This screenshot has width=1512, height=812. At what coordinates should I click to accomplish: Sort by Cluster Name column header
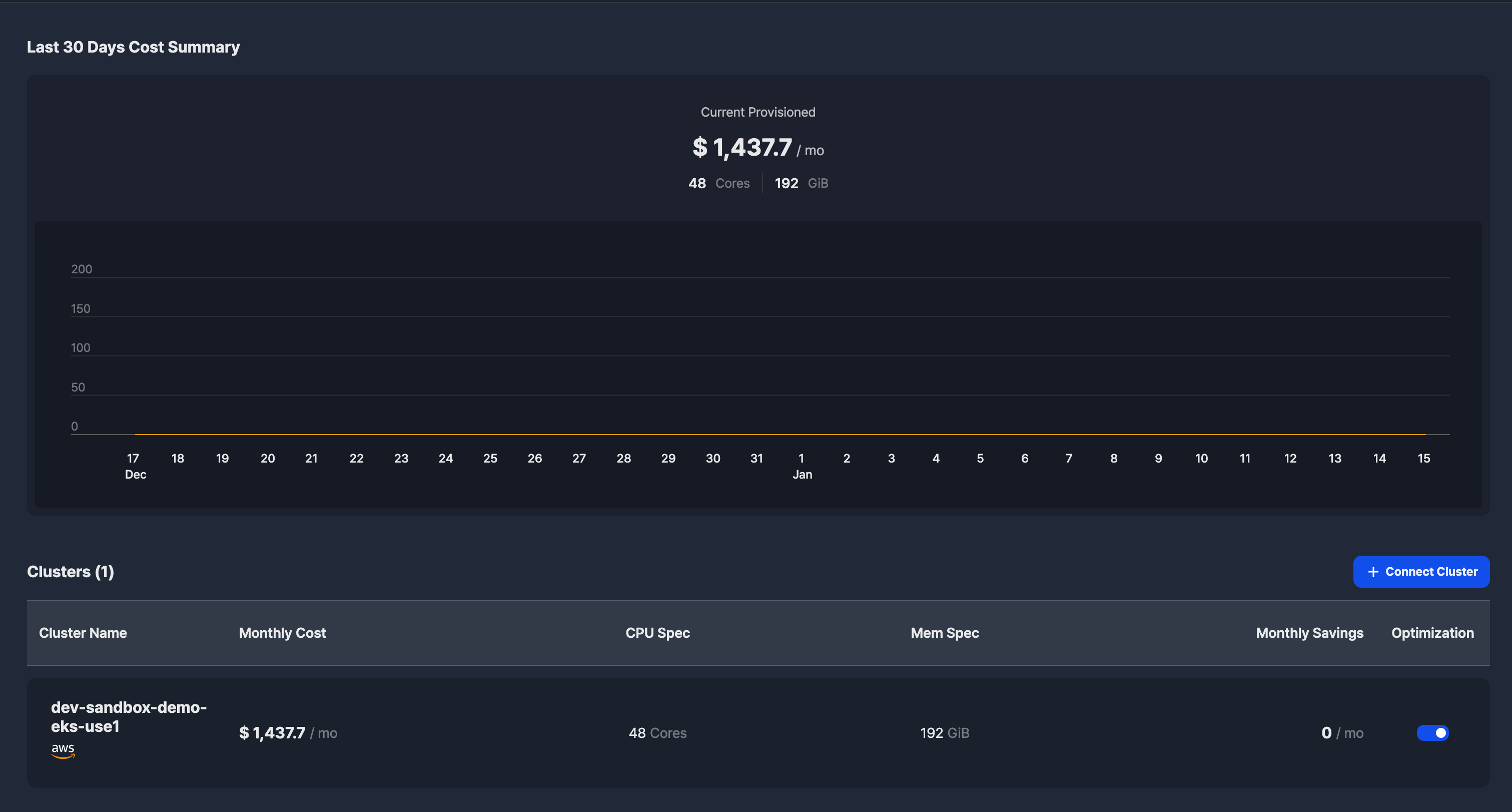(83, 633)
